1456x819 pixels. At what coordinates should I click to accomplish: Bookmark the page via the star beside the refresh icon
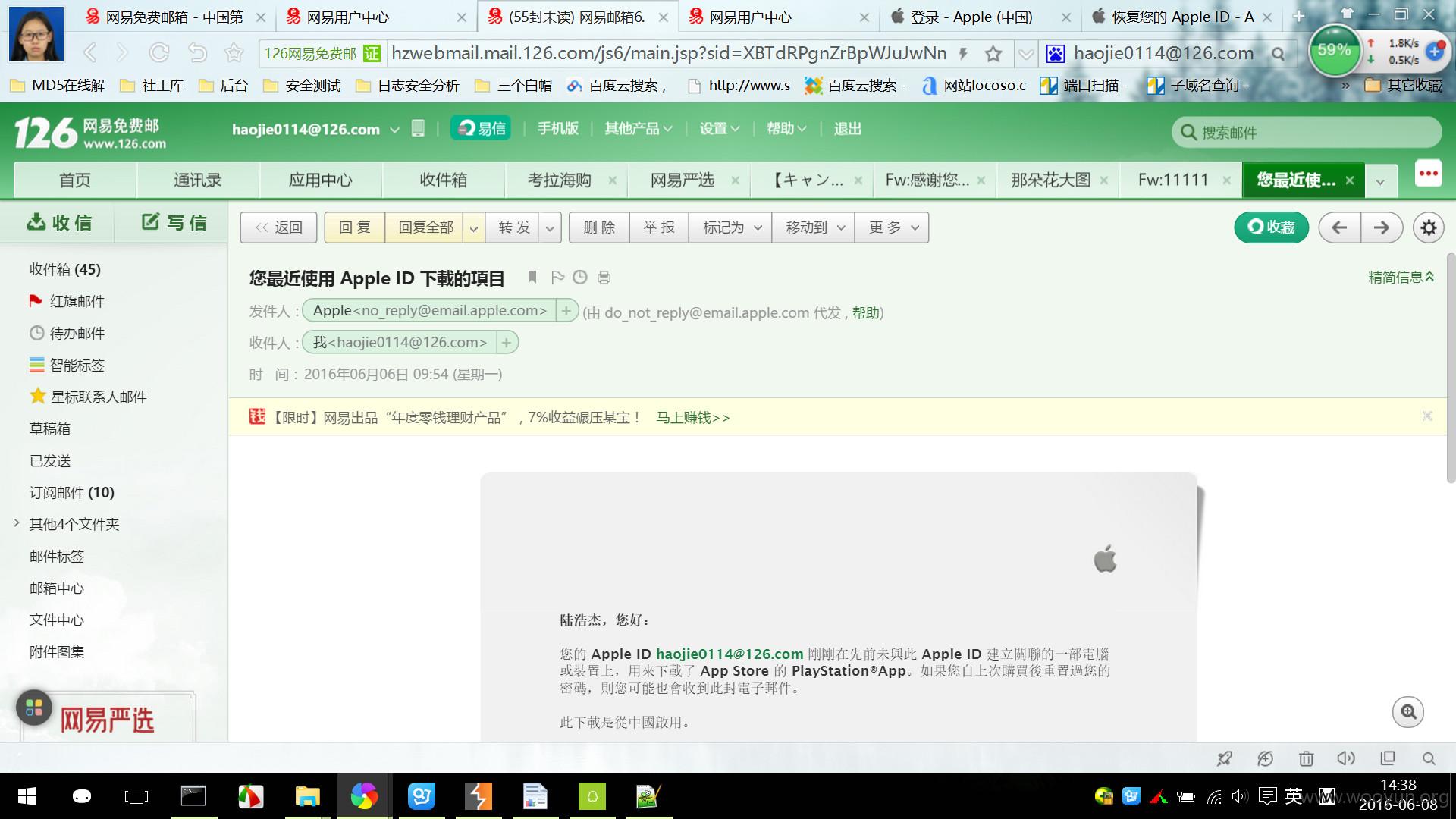point(234,52)
